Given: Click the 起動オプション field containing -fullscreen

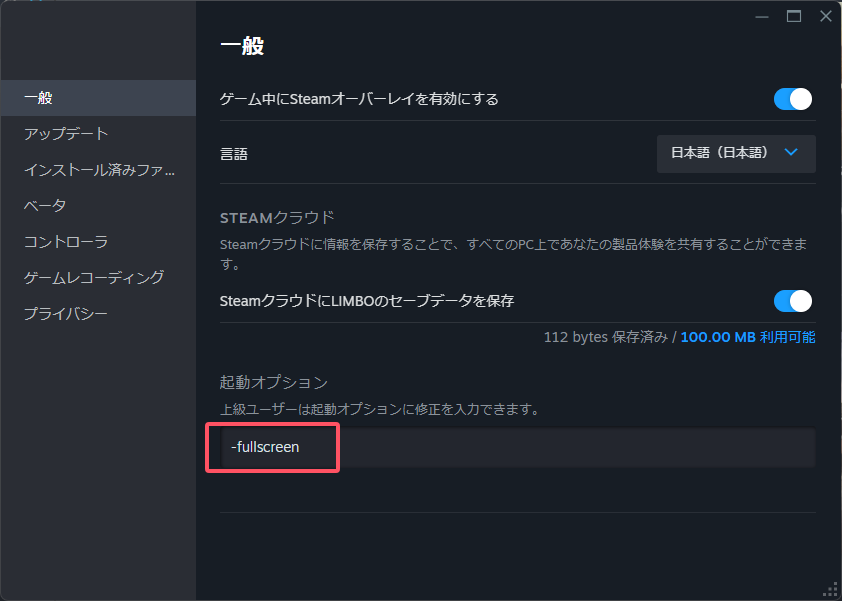Looking at the screenshot, I should (x=517, y=448).
